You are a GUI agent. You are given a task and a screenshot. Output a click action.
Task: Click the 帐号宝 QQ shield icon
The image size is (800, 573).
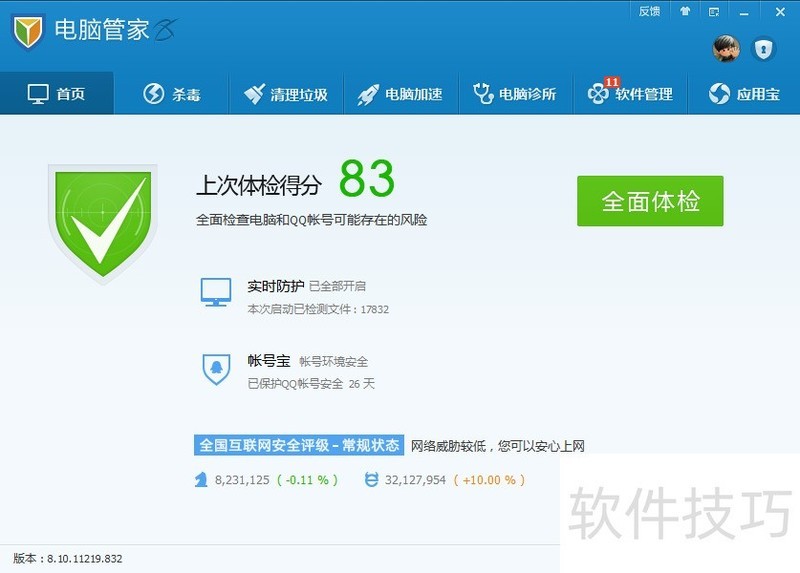pos(216,368)
